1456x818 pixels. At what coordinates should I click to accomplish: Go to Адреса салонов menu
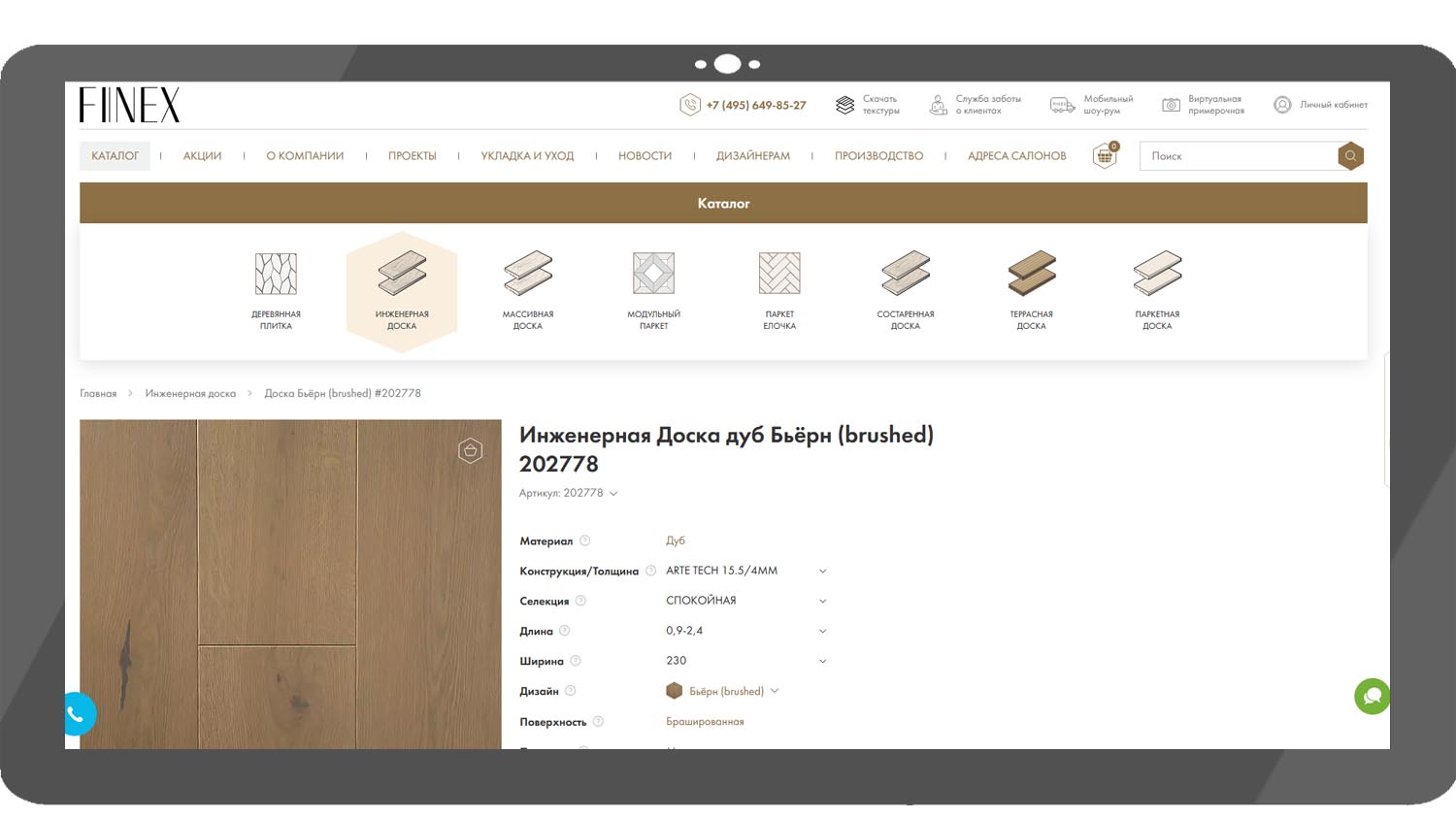coord(1016,156)
